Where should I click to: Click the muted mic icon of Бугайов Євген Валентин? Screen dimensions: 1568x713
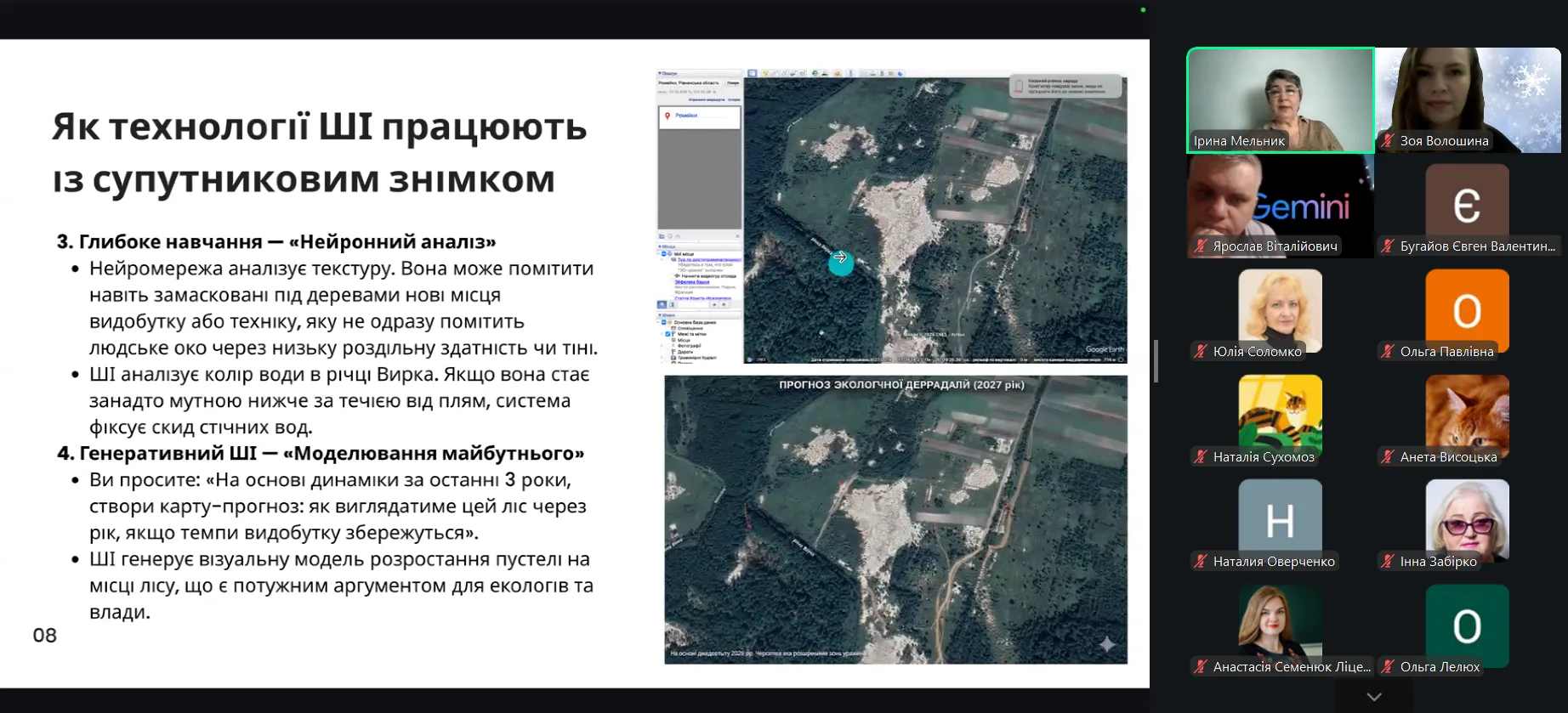1388,246
